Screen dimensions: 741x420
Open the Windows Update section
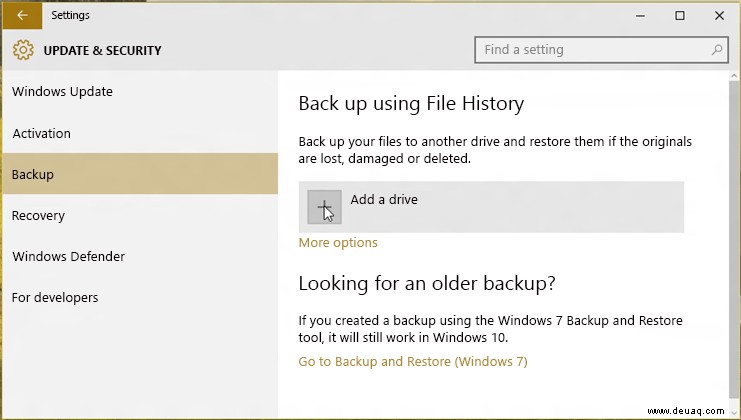click(140, 92)
